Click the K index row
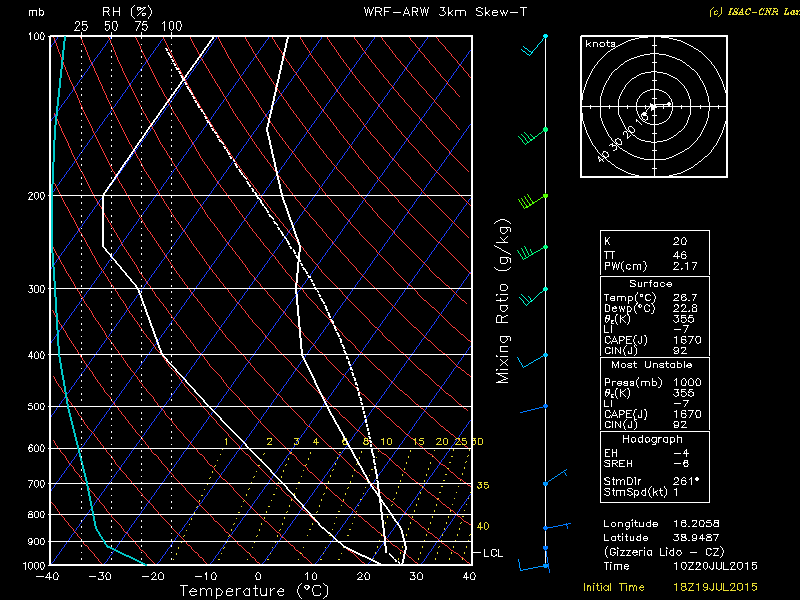The height and width of the screenshot is (600, 800). (x=655, y=241)
